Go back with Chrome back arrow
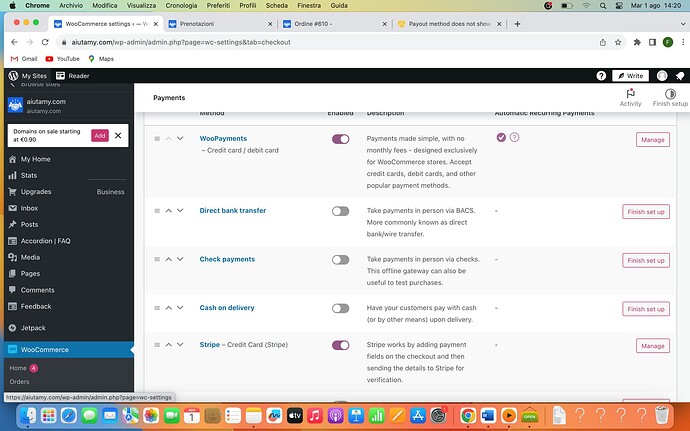The image size is (690, 431). pyautogui.click(x=15, y=42)
